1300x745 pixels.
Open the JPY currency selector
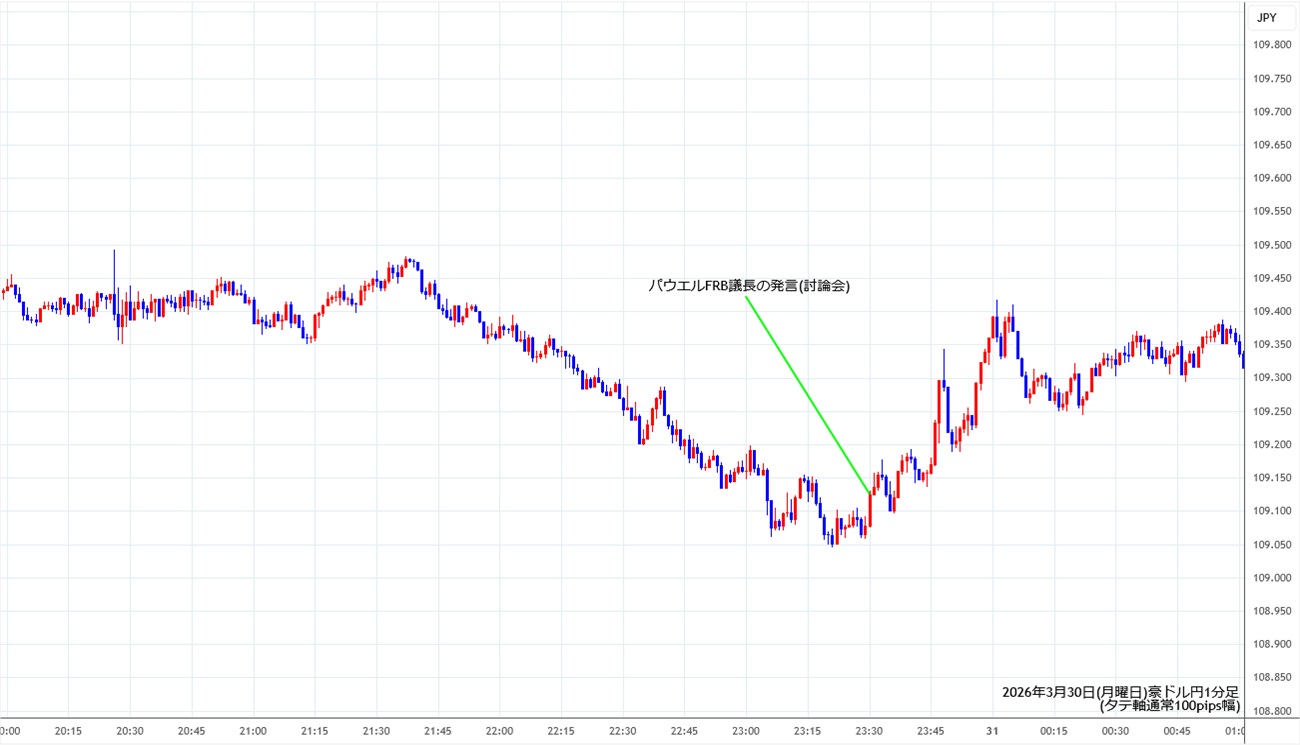(x=1266, y=17)
